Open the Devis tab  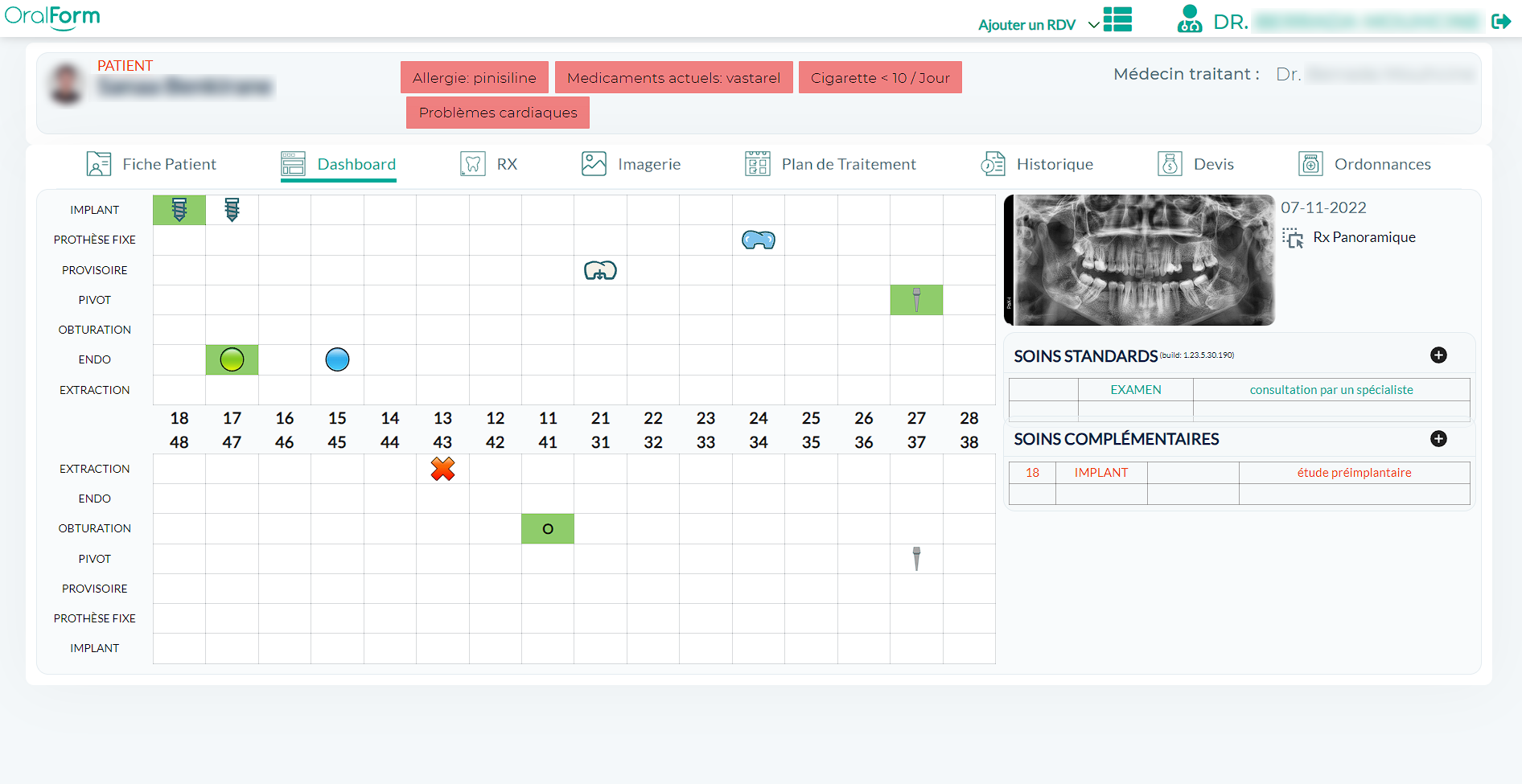click(x=1195, y=164)
